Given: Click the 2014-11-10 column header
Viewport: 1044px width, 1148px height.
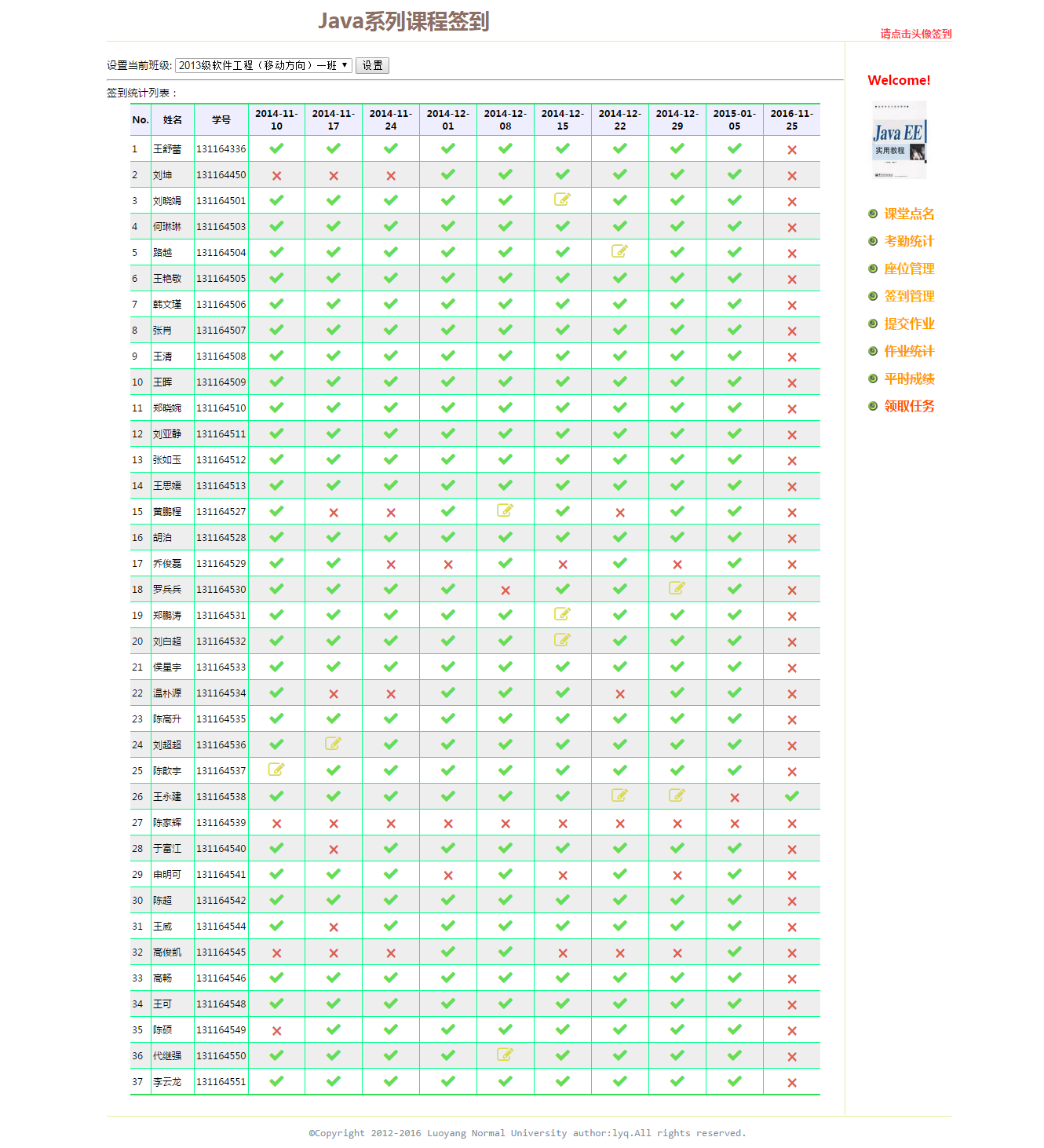Looking at the screenshot, I should (276, 119).
